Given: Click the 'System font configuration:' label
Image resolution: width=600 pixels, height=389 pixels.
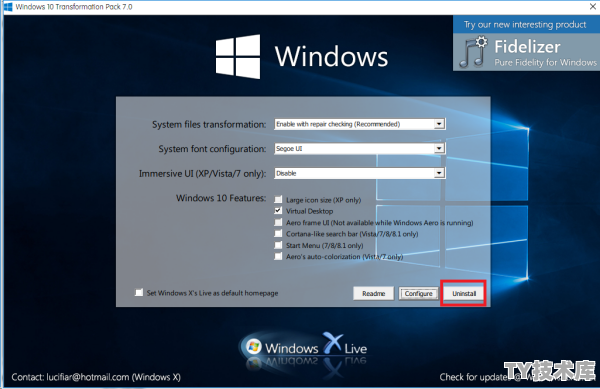Looking at the screenshot, I should pos(212,149).
